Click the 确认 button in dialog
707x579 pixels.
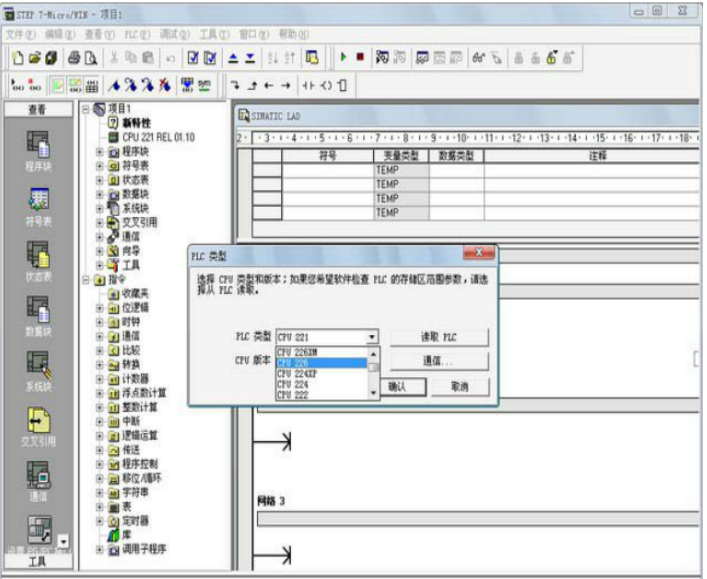pyautogui.click(x=403, y=386)
